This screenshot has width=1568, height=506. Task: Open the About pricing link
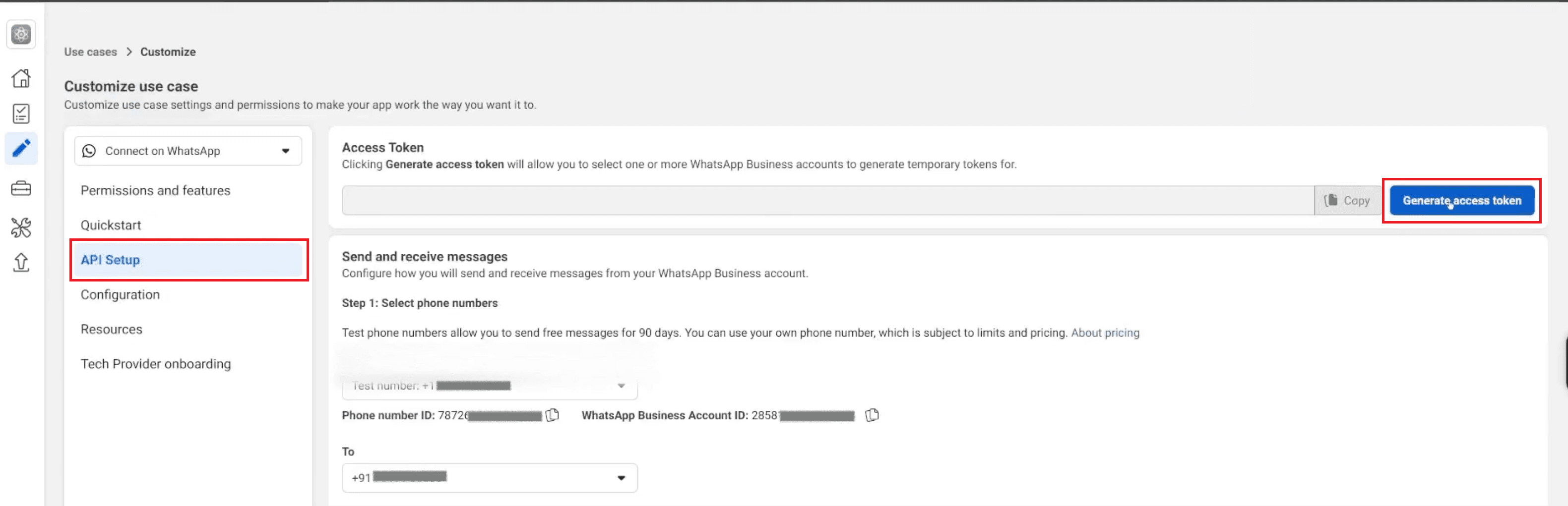click(1105, 333)
